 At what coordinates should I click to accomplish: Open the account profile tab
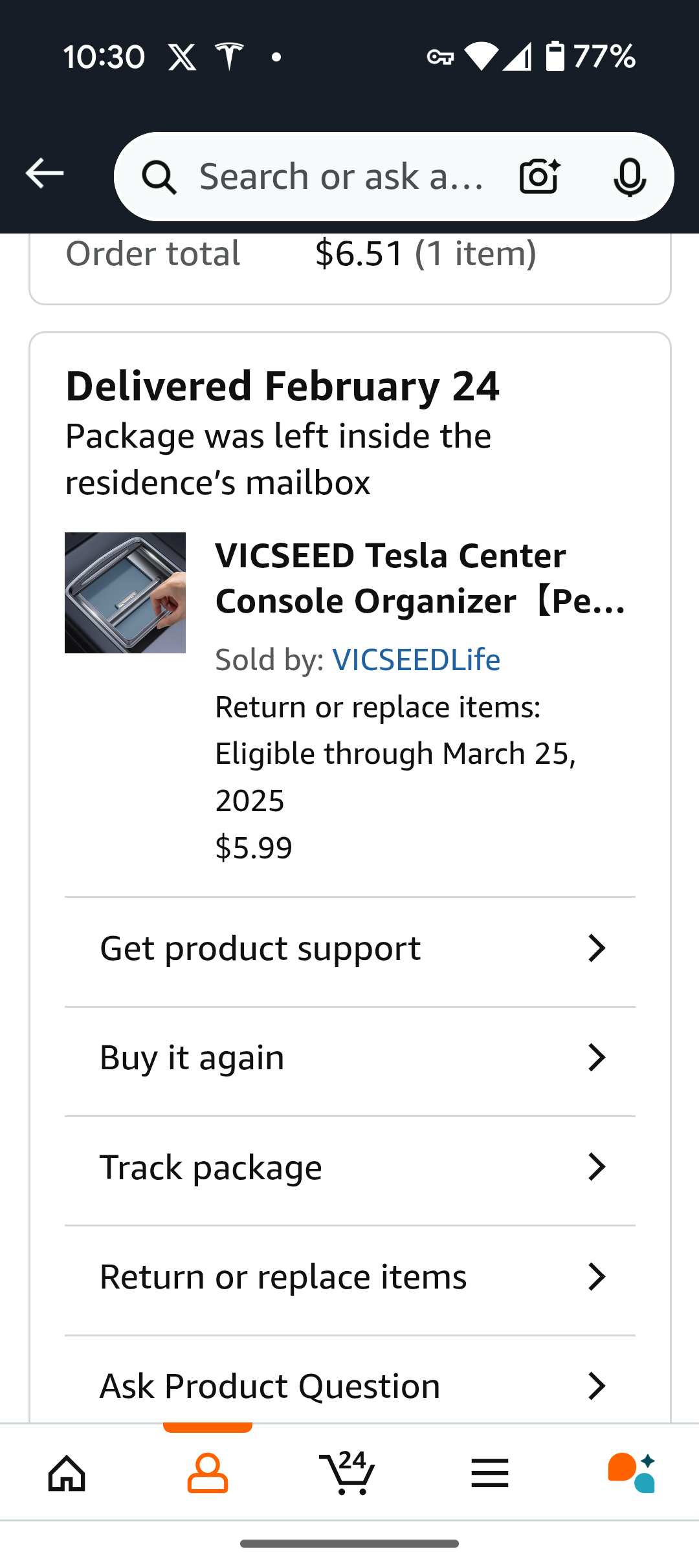[208, 1474]
